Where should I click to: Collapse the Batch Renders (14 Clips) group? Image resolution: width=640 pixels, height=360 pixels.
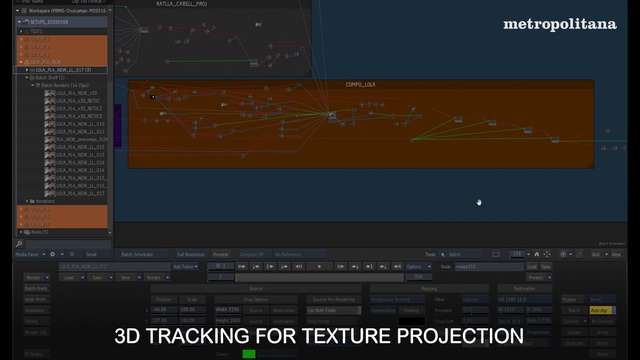coord(33,85)
